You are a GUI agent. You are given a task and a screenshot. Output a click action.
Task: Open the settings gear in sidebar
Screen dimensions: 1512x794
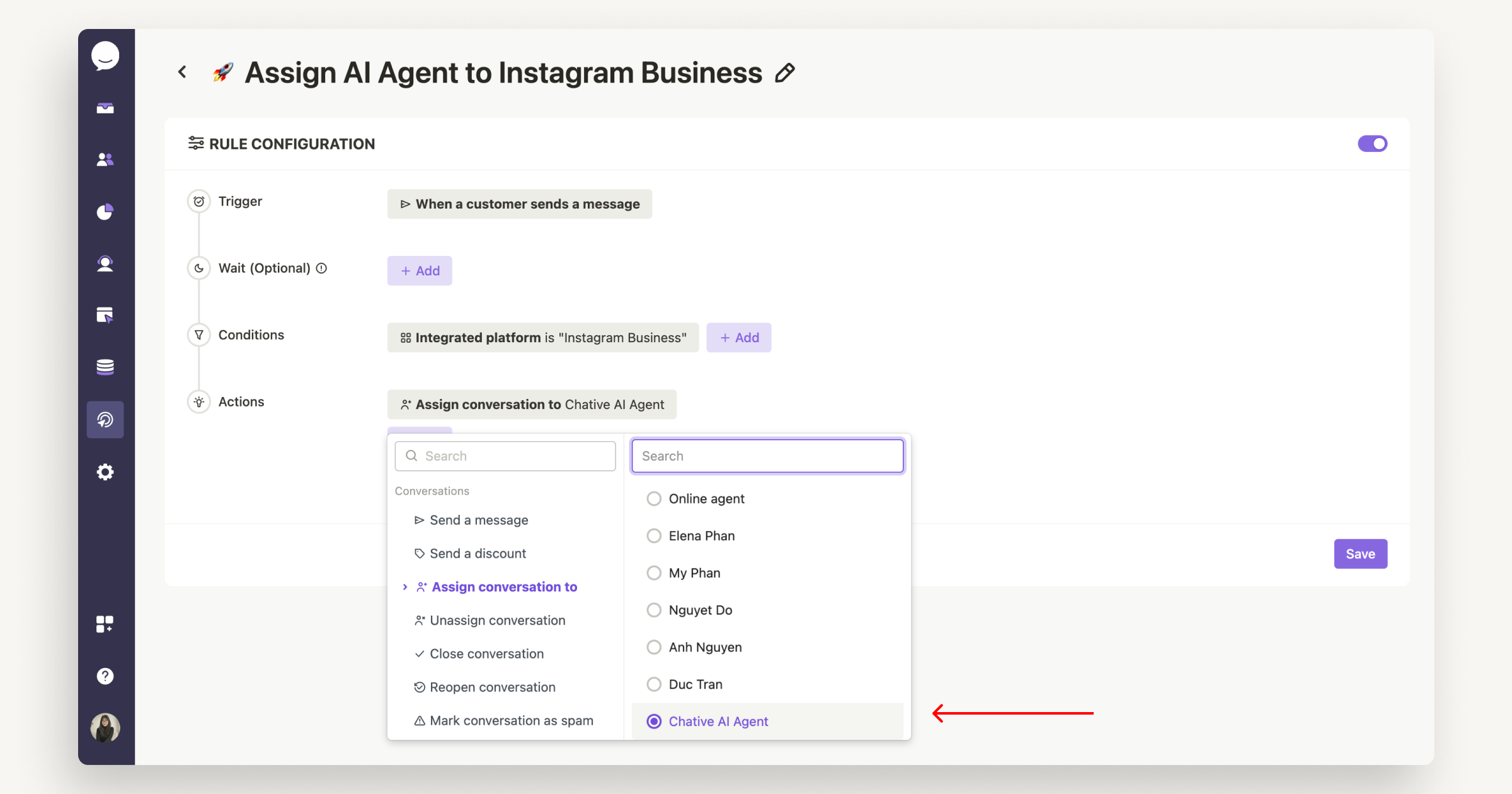coord(105,472)
